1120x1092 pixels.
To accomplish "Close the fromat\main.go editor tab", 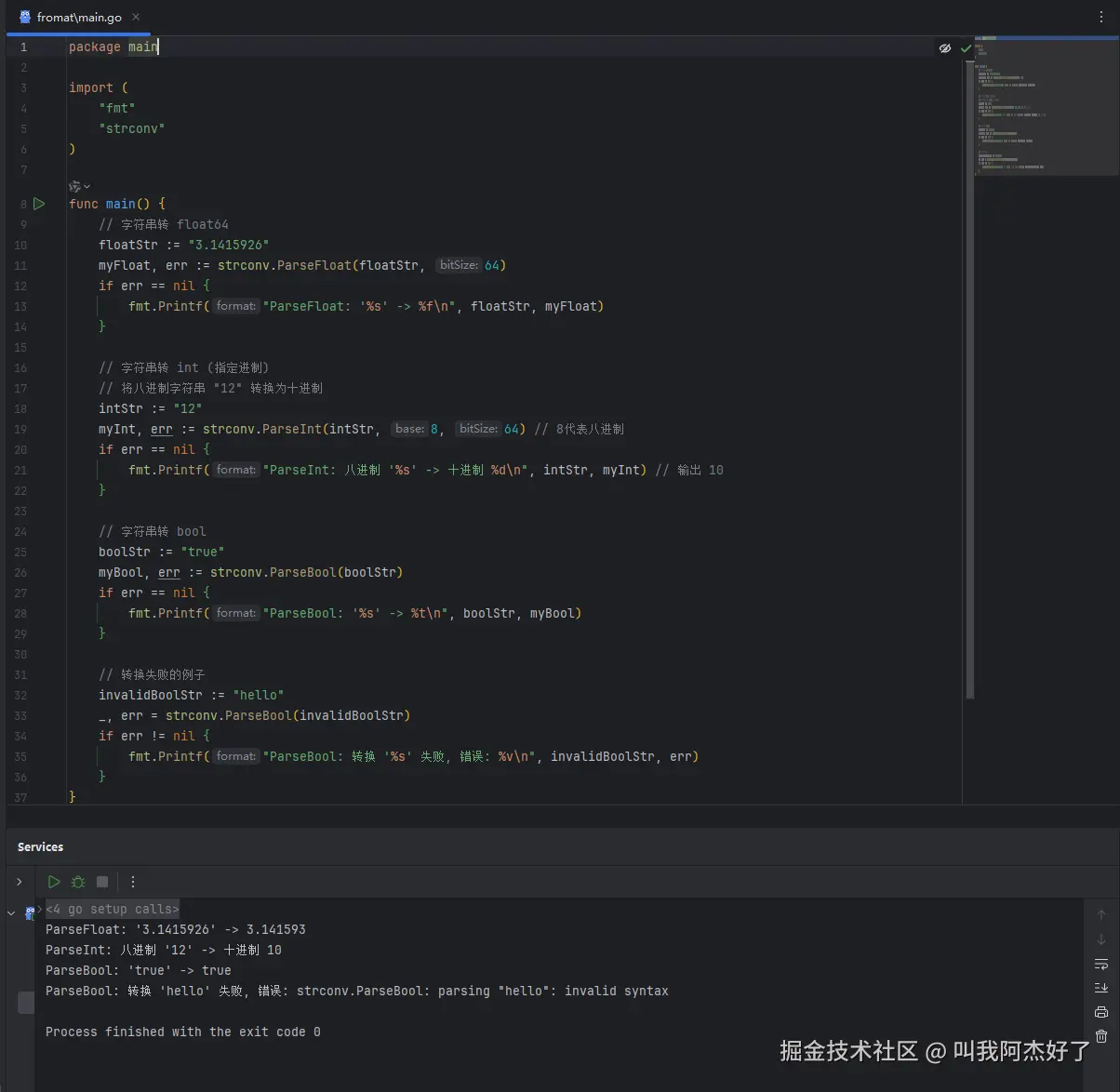I will tap(136, 17).
